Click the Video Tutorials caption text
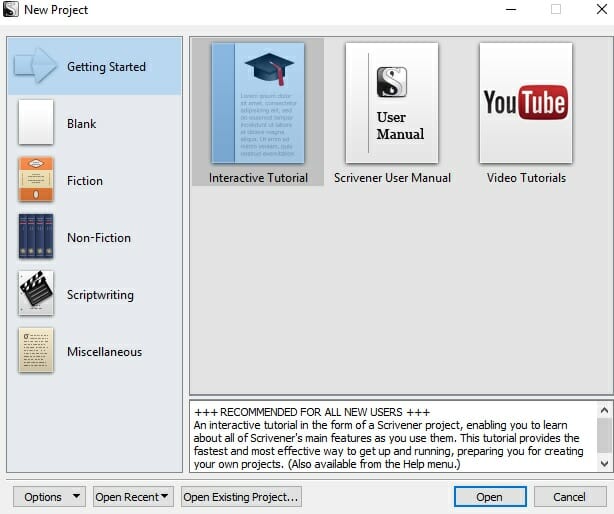Viewport: 614px width, 514px height. (x=526, y=178)
